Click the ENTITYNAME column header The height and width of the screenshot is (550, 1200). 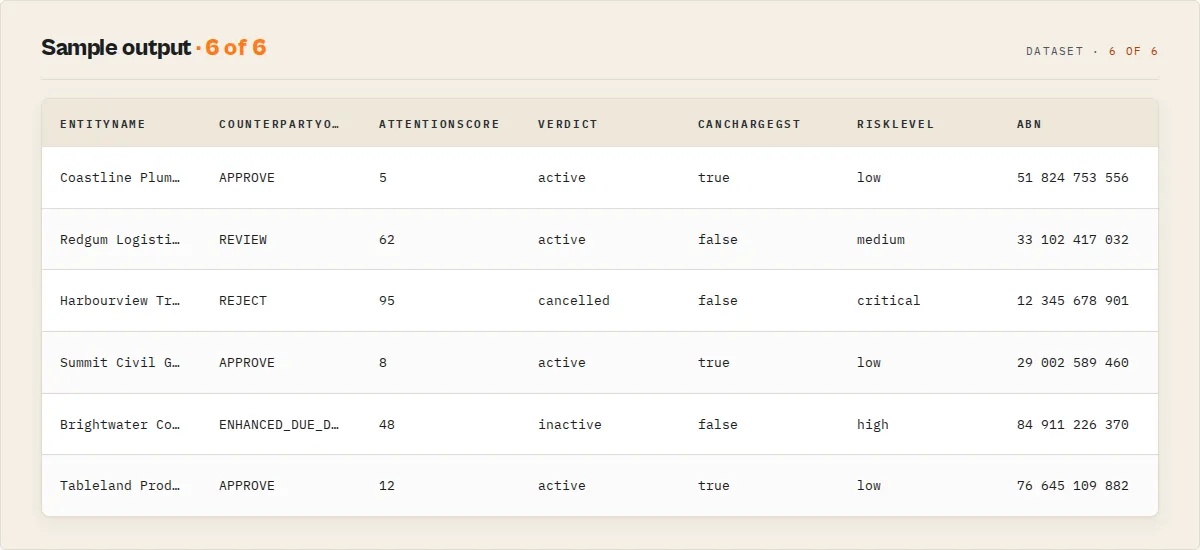(103, 124)
